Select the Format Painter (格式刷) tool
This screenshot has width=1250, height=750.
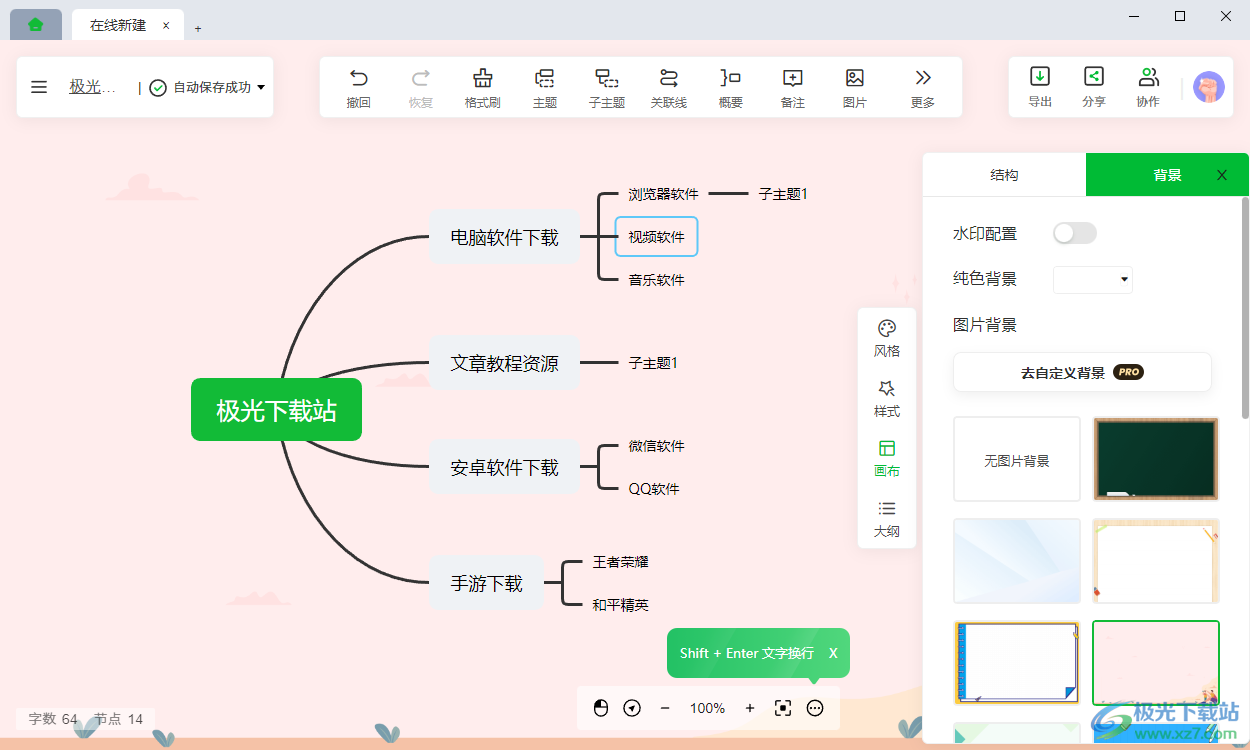point(483,78)
